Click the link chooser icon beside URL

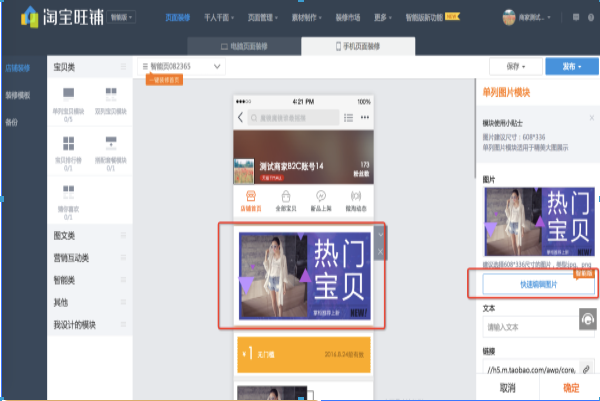[586, 369]
